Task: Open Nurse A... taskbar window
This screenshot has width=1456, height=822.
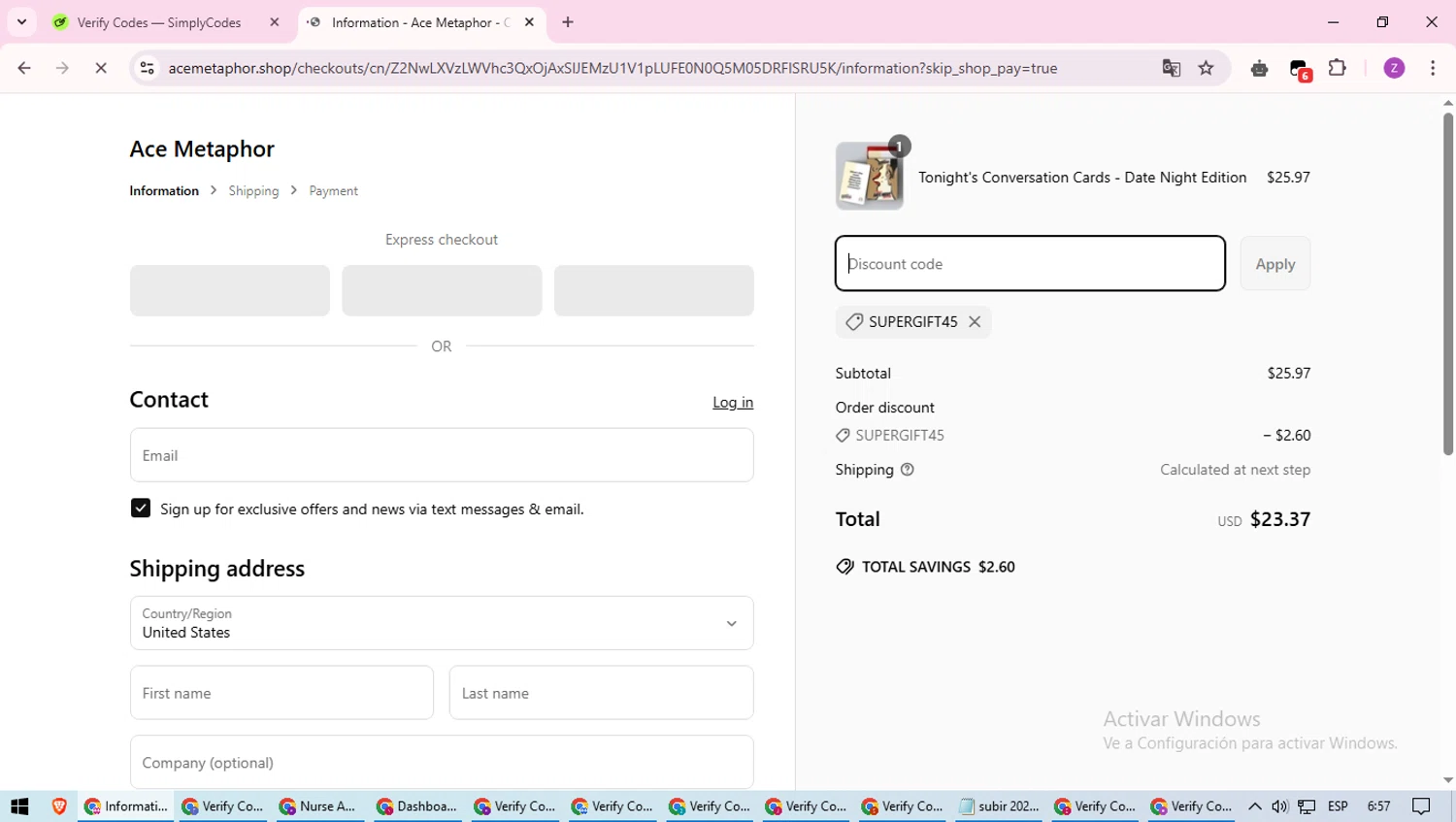Action: [317, 806]
